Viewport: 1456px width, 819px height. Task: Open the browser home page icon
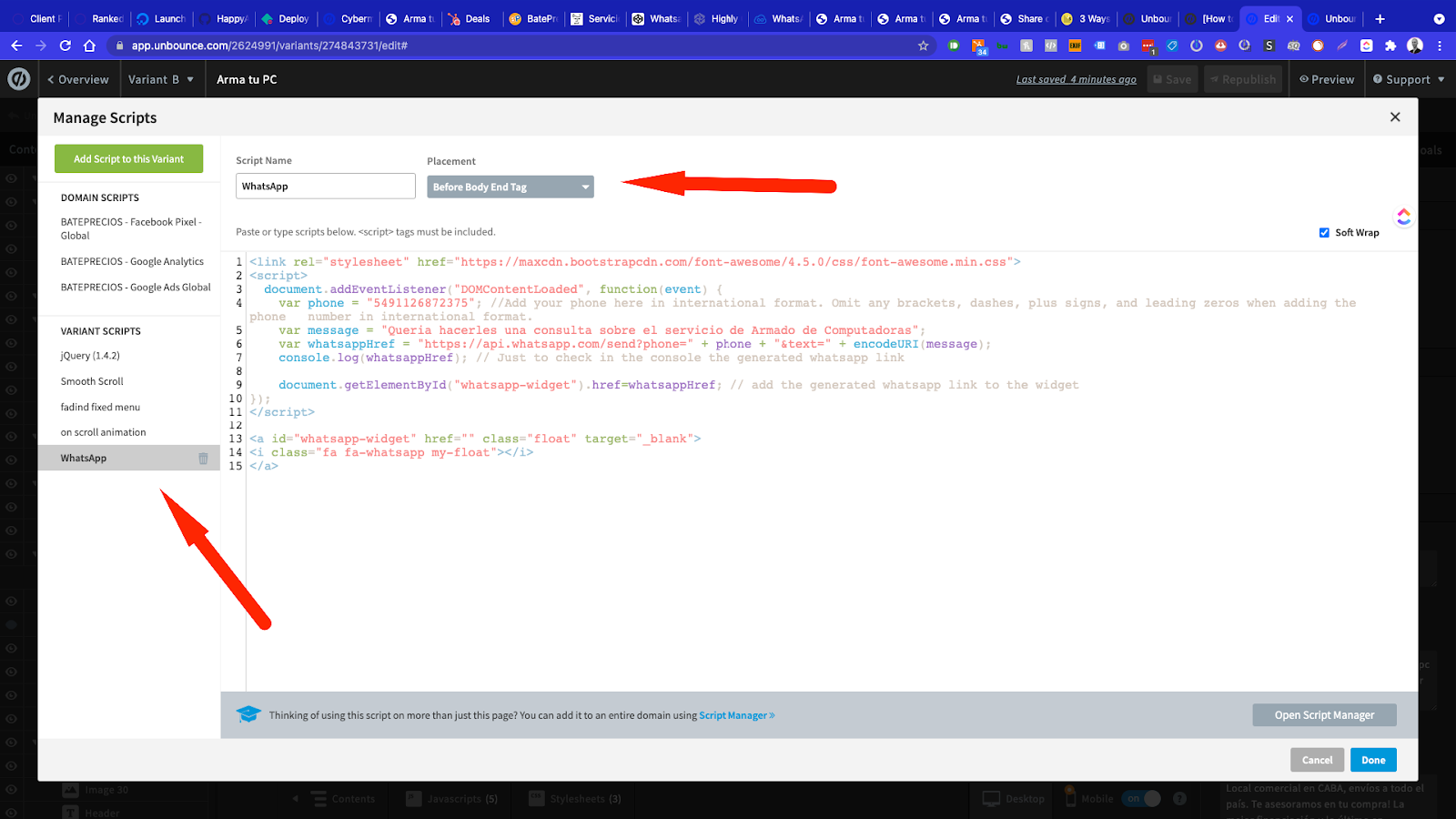point(89,45)
